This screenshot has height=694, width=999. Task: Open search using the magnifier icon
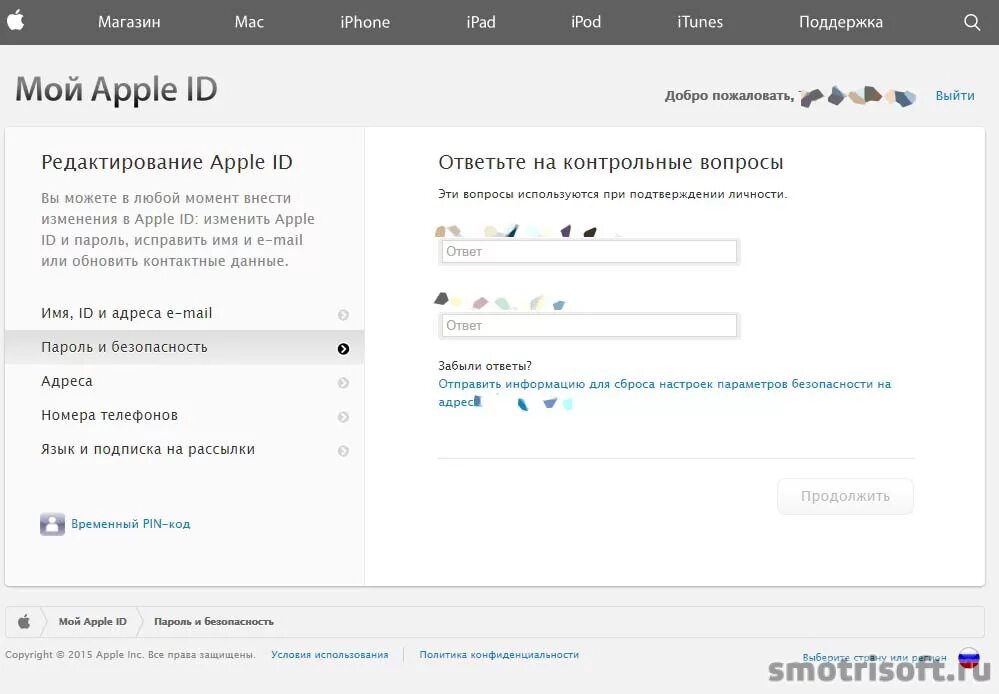click(x=971, y=22)
